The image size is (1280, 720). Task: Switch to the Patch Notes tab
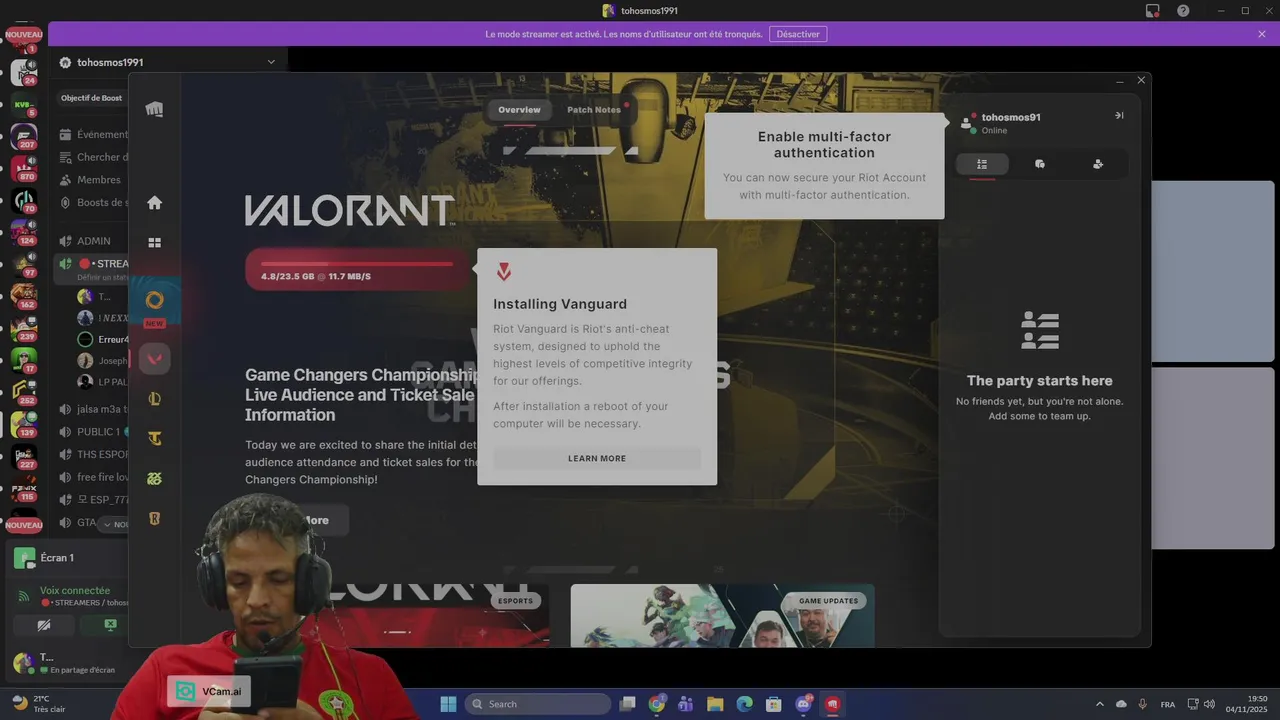click(x=594, y=110)
